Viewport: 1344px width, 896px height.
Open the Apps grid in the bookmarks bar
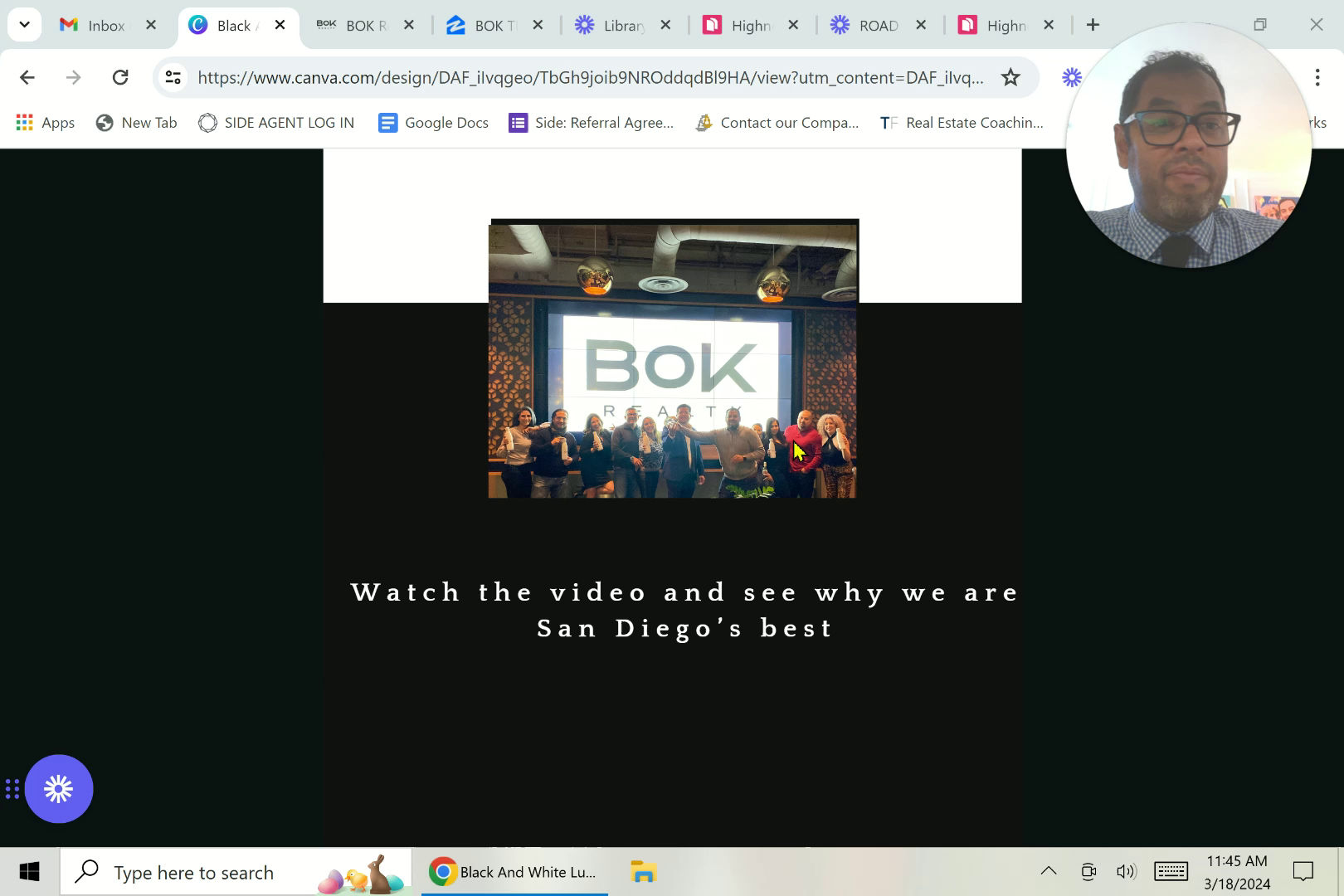click(24, 122)
